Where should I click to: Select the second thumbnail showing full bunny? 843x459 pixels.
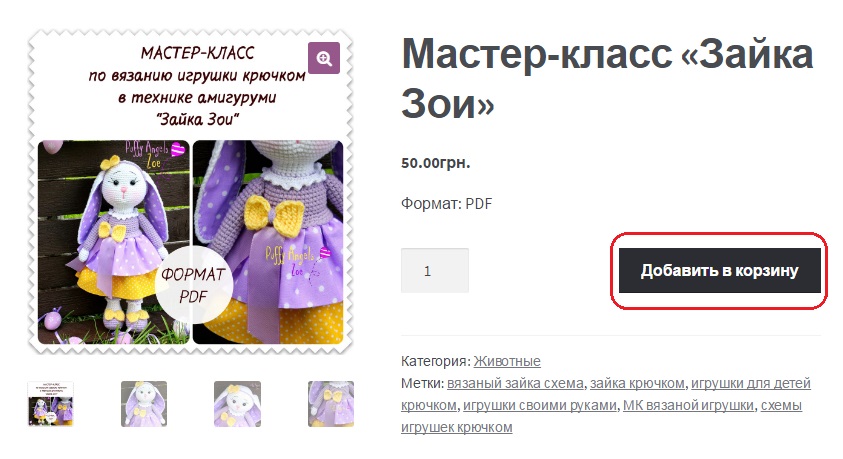[x=144, y=404]
